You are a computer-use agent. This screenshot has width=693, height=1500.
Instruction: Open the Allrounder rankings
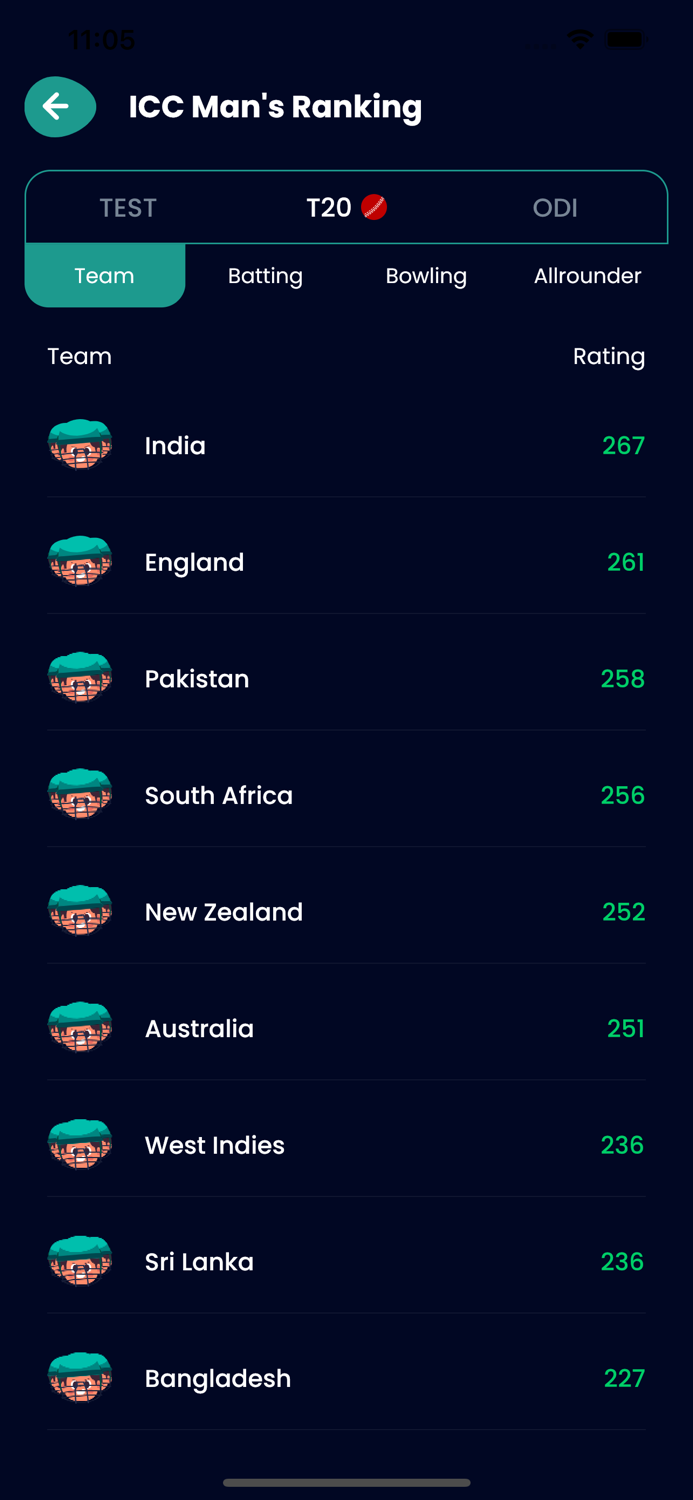coord(588,276)
